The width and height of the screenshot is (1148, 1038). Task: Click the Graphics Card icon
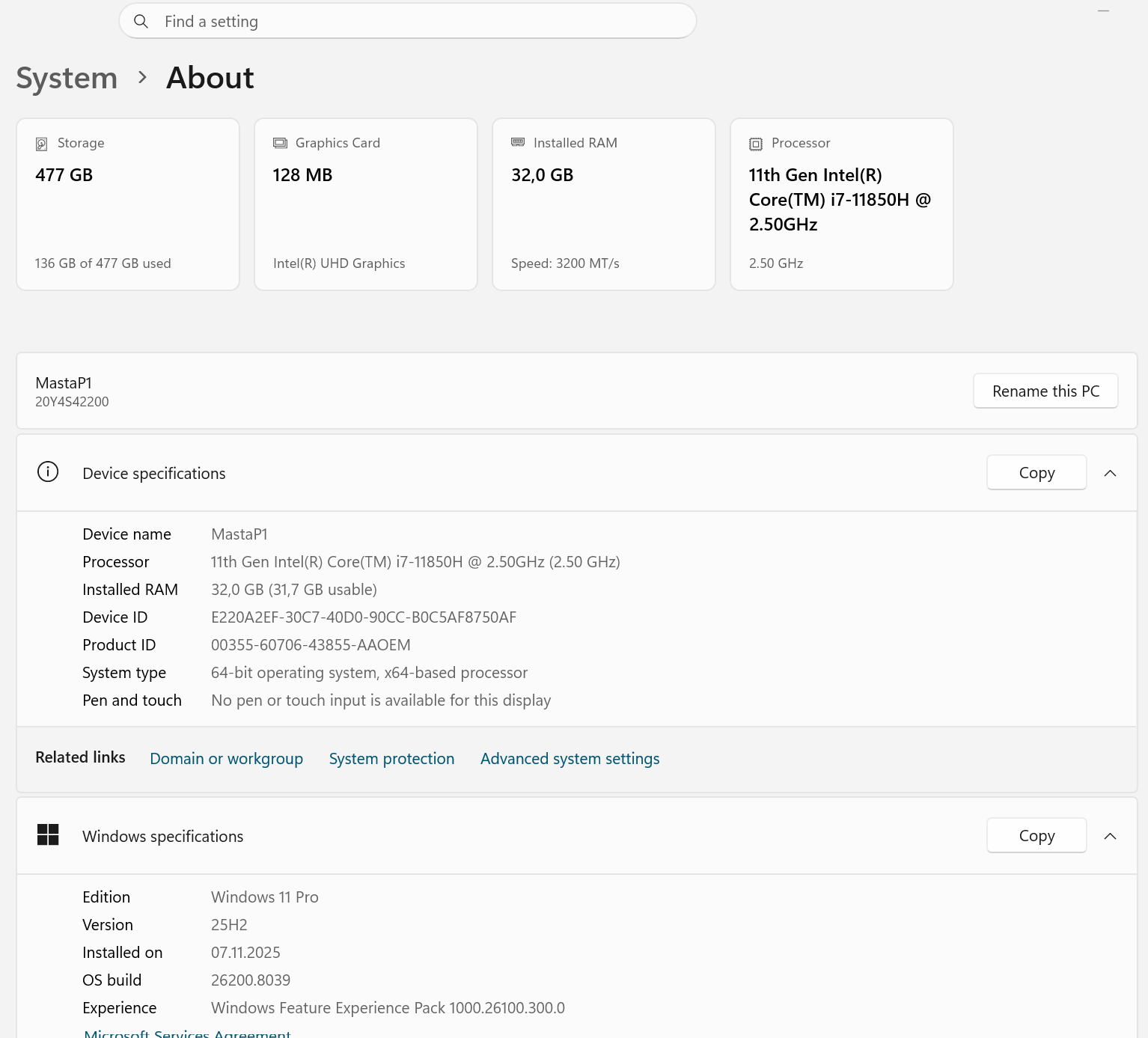point(280,143)
